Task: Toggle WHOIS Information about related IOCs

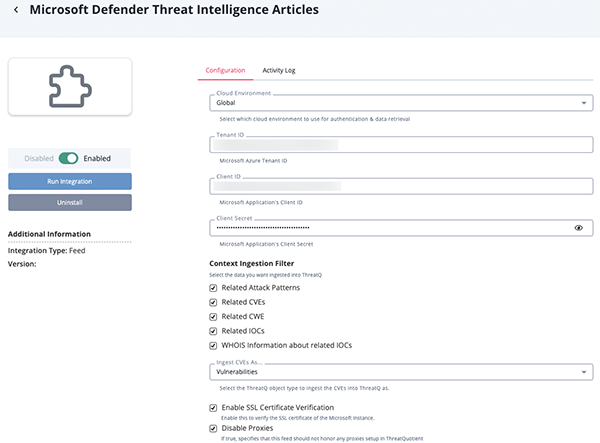Action: point(213,346)
